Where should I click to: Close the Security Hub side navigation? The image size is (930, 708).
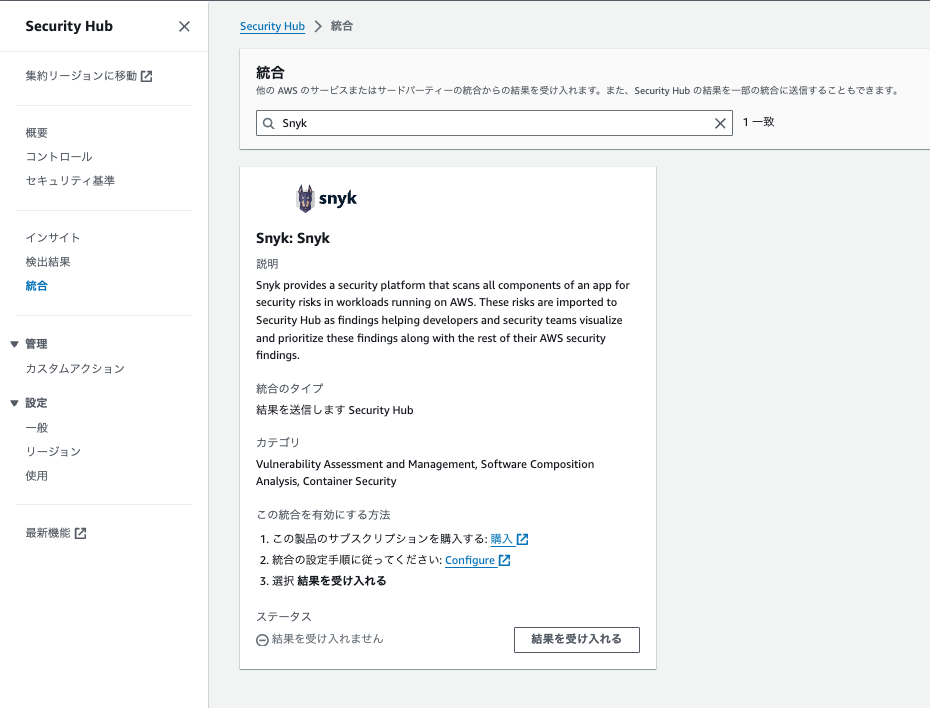[184, 27]
